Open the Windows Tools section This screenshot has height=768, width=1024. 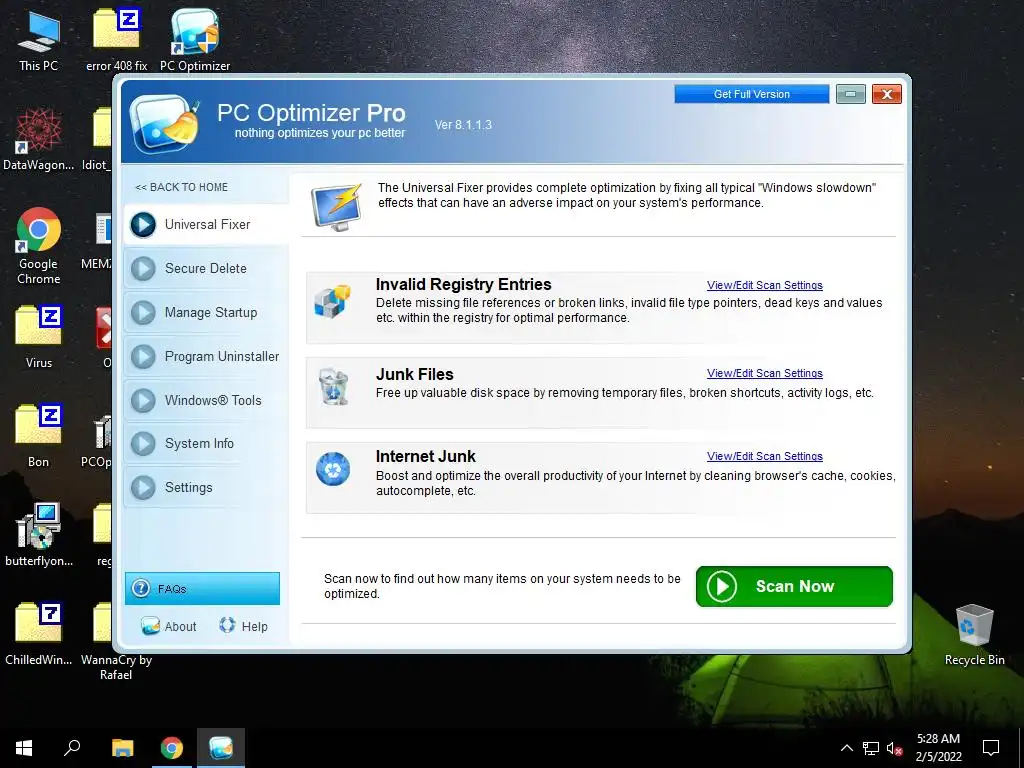[206, 400]
